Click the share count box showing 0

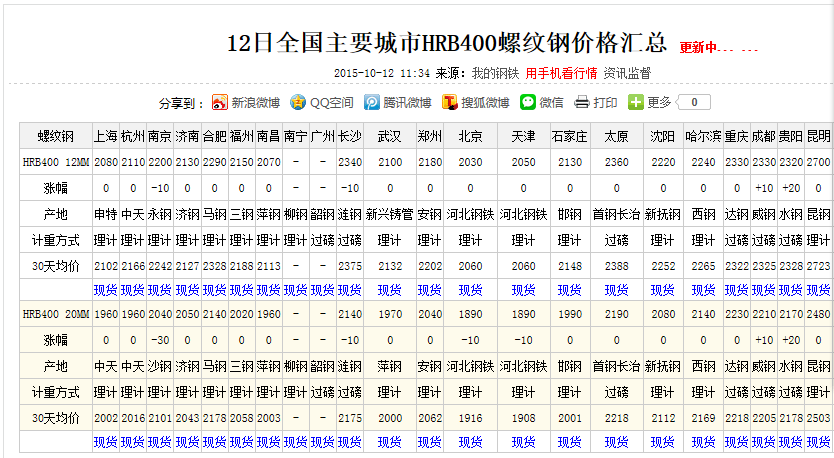pos(694,102)
